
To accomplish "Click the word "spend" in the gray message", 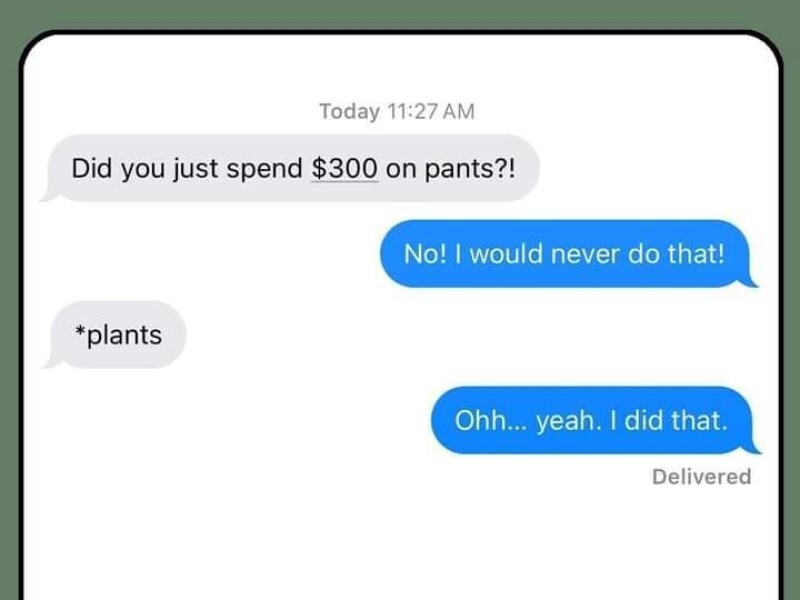I will click(265, 169).
